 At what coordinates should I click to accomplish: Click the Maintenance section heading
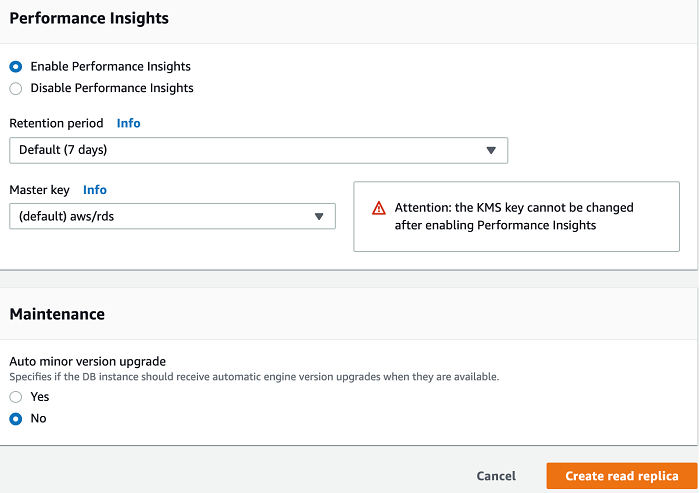(x=57, y=314)
